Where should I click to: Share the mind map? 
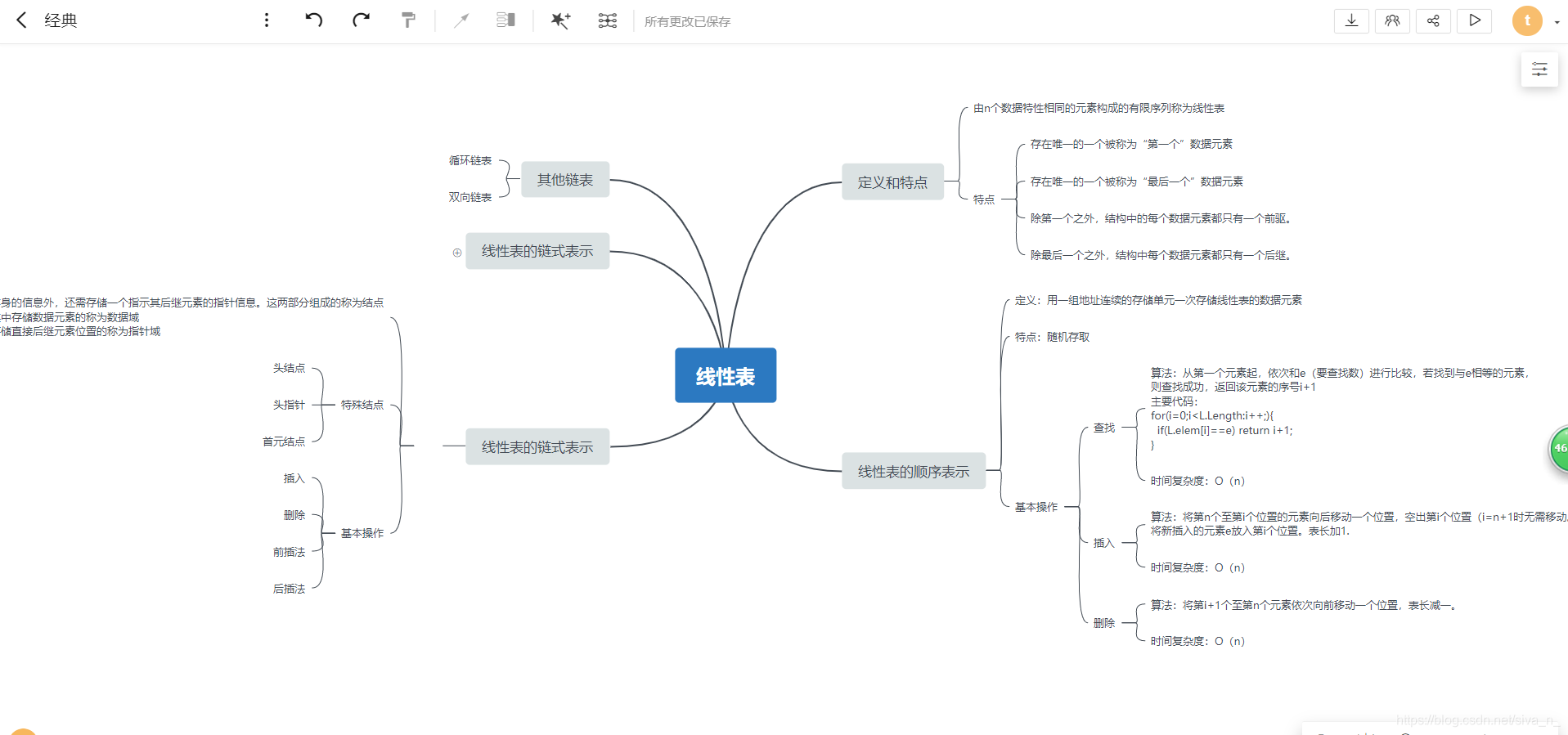1433,20
